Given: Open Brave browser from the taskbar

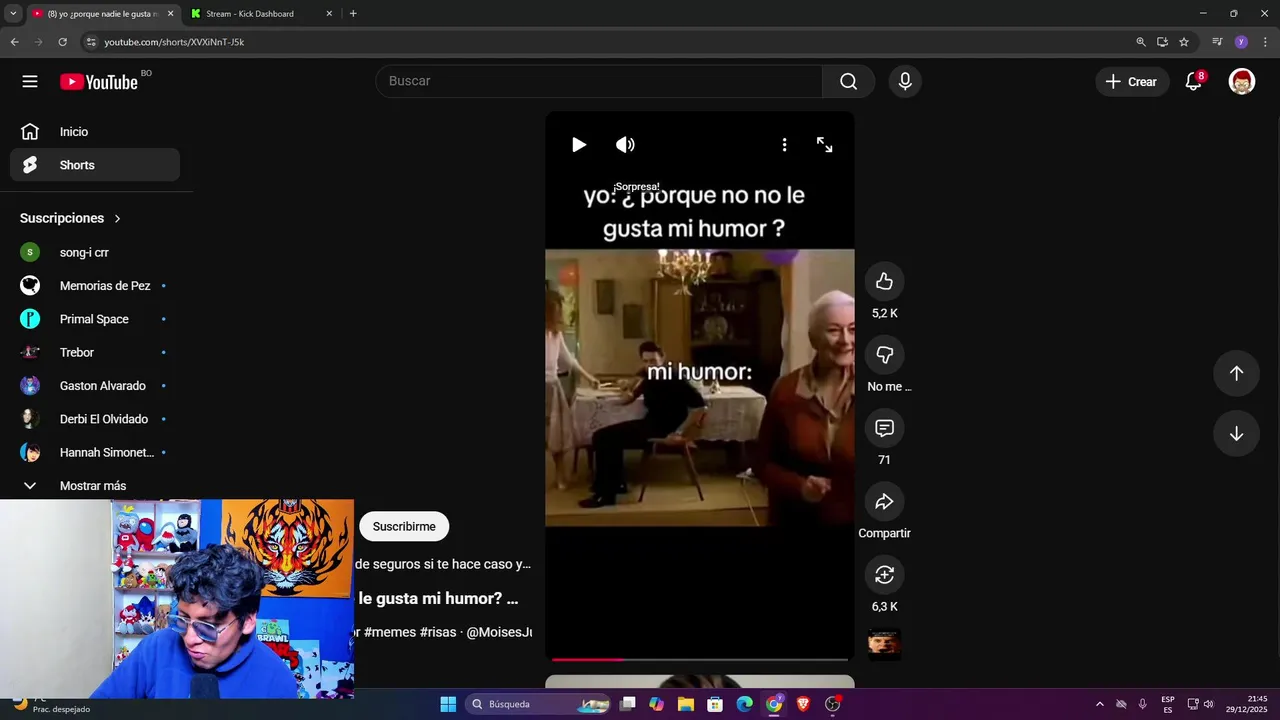Looking at the screenshot, I should coord(803,704).
